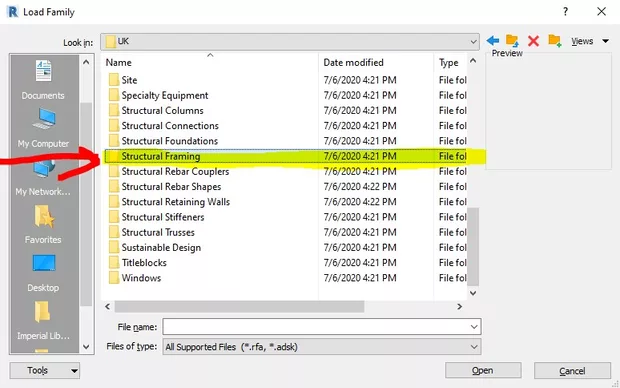Select the Structural Rebar Shapes folder

[x=171, y=187]
